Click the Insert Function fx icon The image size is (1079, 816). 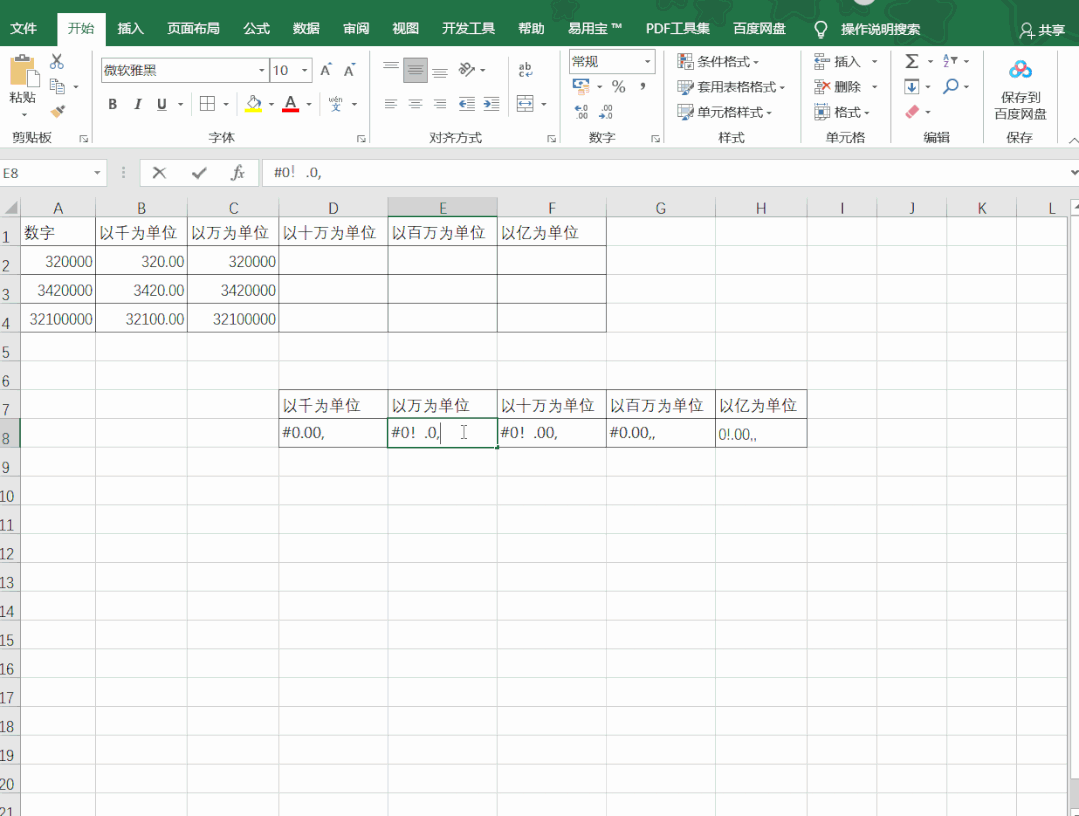click(238, 173)
